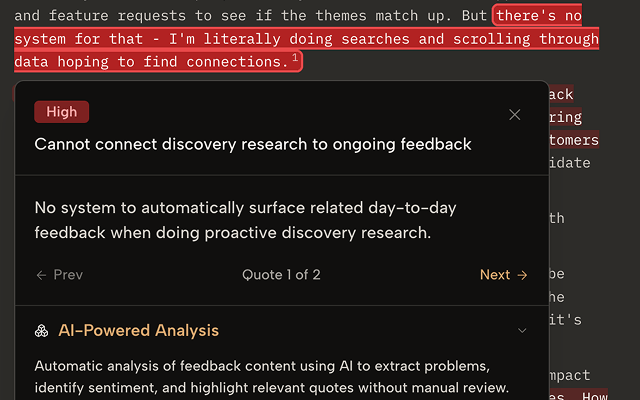Screen dimensions: 640x400
Task: Click highlighted text 'data hoping to find connections.'
Action: coord(151,62)
